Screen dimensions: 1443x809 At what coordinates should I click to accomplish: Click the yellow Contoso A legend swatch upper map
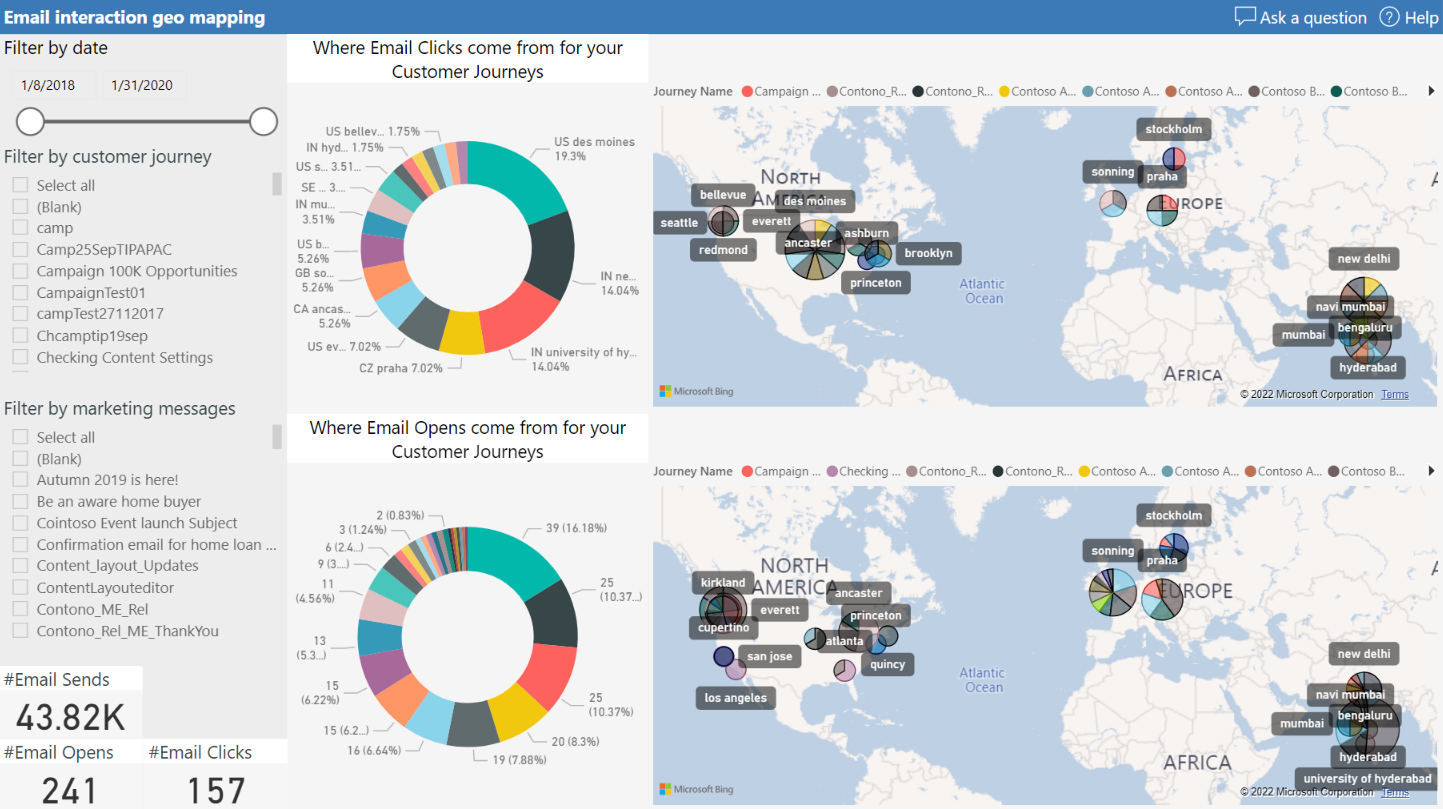pyautogui.click(x=1004, y=92)
